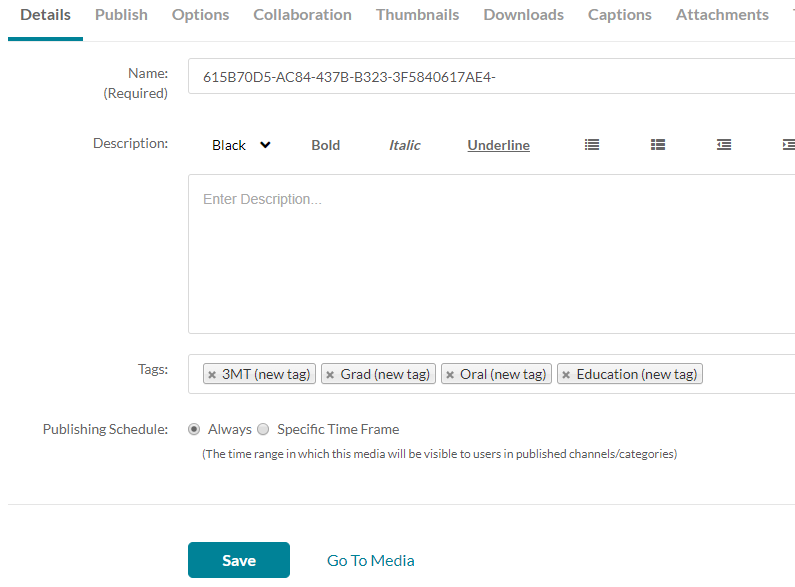Click the tags field after Education tag
Screen dimensions: 795x587
(x=748, y=375)
